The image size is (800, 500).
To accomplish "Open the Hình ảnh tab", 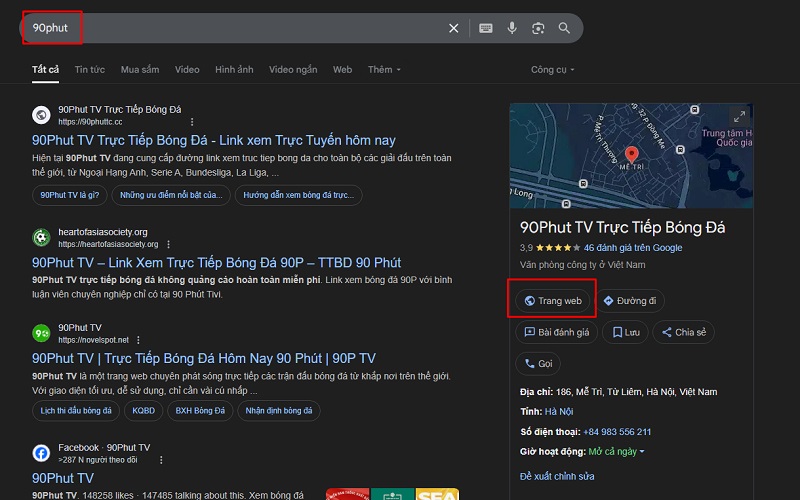I will [234, 69].
